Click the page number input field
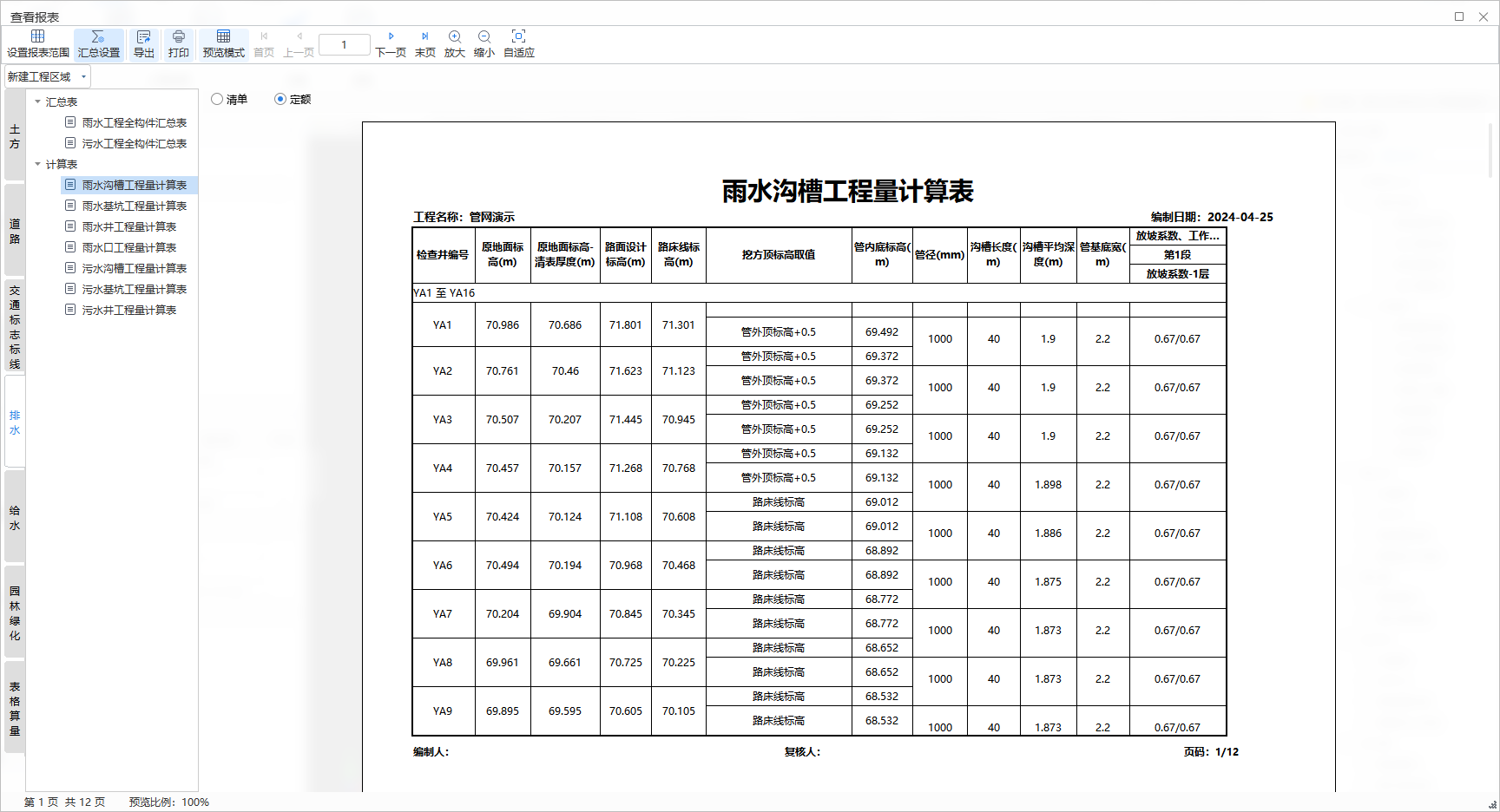Screen dimensions: 1500x812 [x=344, y=45]
